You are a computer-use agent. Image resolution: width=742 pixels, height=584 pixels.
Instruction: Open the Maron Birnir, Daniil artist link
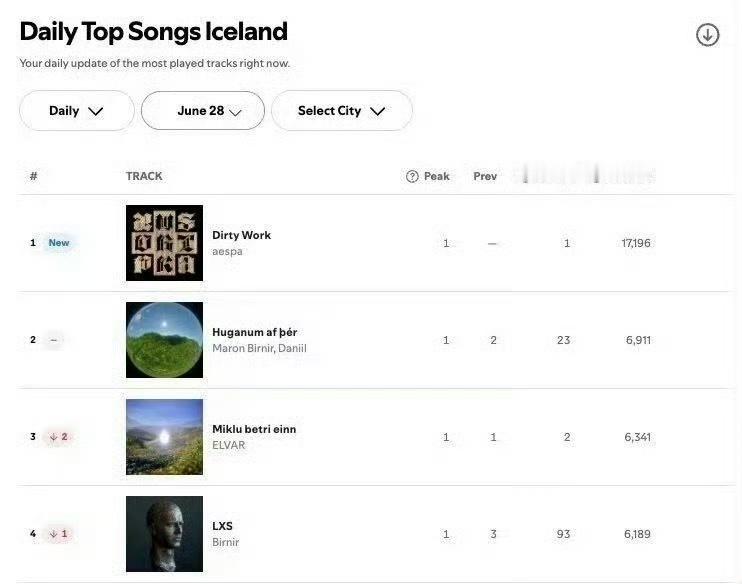[259, 349]
